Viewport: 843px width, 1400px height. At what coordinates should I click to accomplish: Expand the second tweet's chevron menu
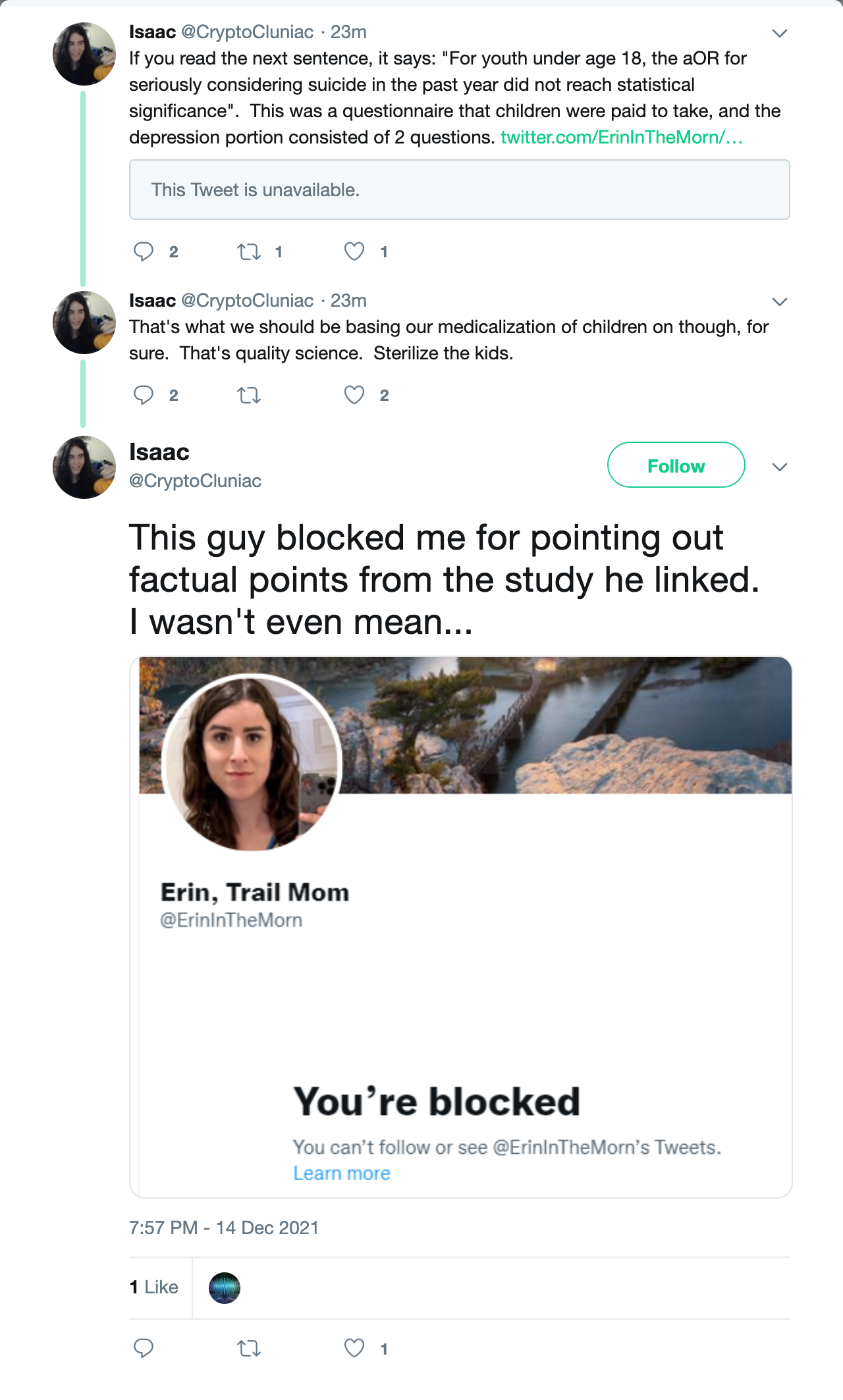(x=780, y=302)
